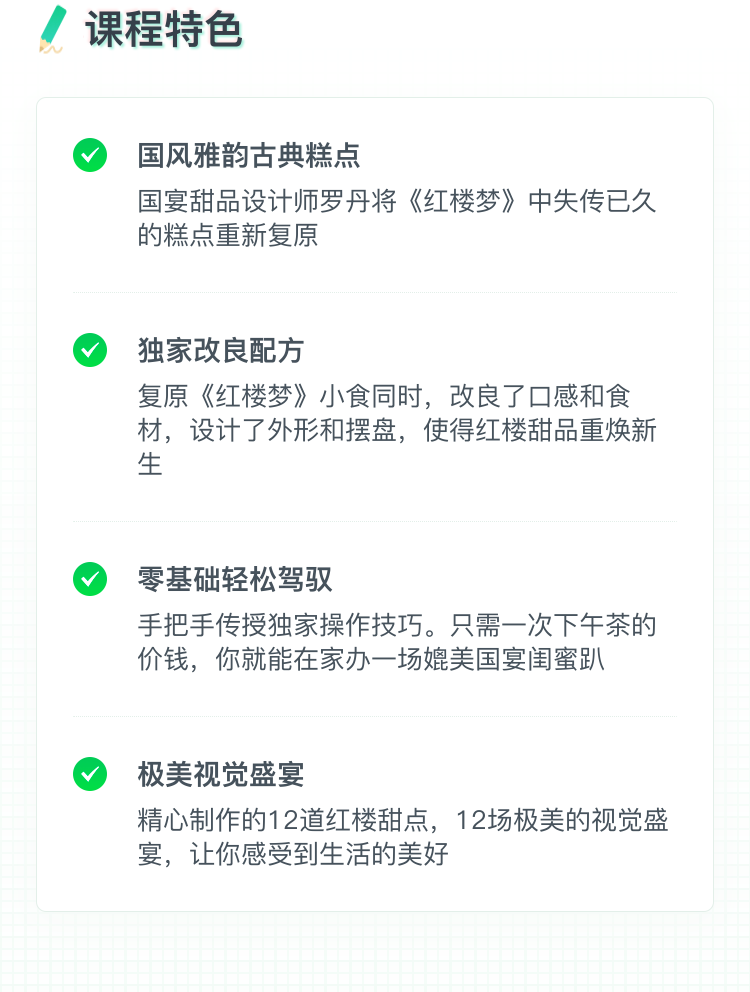The height and width of the screenshot is (992, 750).
Task: Select the checkmark icon for 零基础轻松驾驭
Action: 90,579
